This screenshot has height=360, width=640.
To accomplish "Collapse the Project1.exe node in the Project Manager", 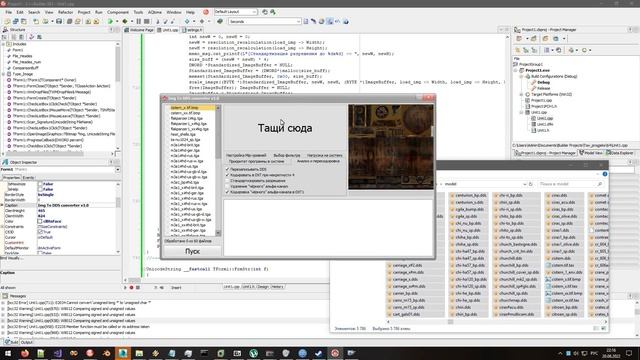I will click(x=516, y=70).
